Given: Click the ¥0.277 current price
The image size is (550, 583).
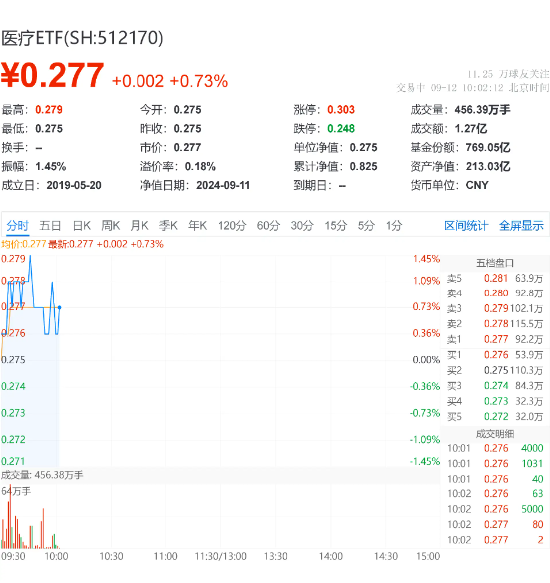Looking at the screenshot, I should (52, 75).
